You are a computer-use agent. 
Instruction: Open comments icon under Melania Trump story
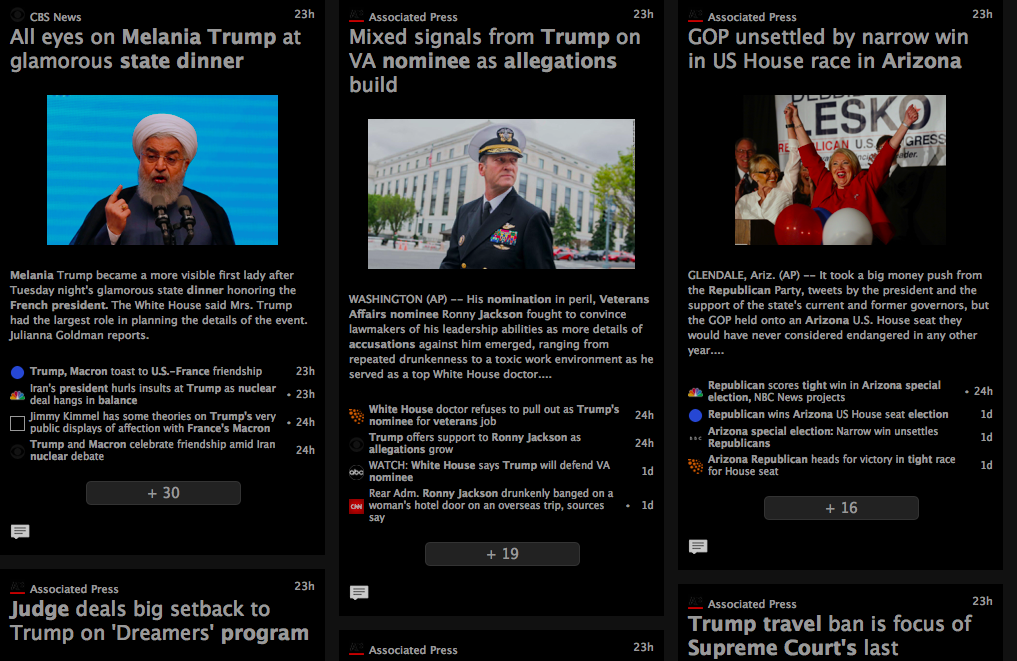tap(20, 532)
